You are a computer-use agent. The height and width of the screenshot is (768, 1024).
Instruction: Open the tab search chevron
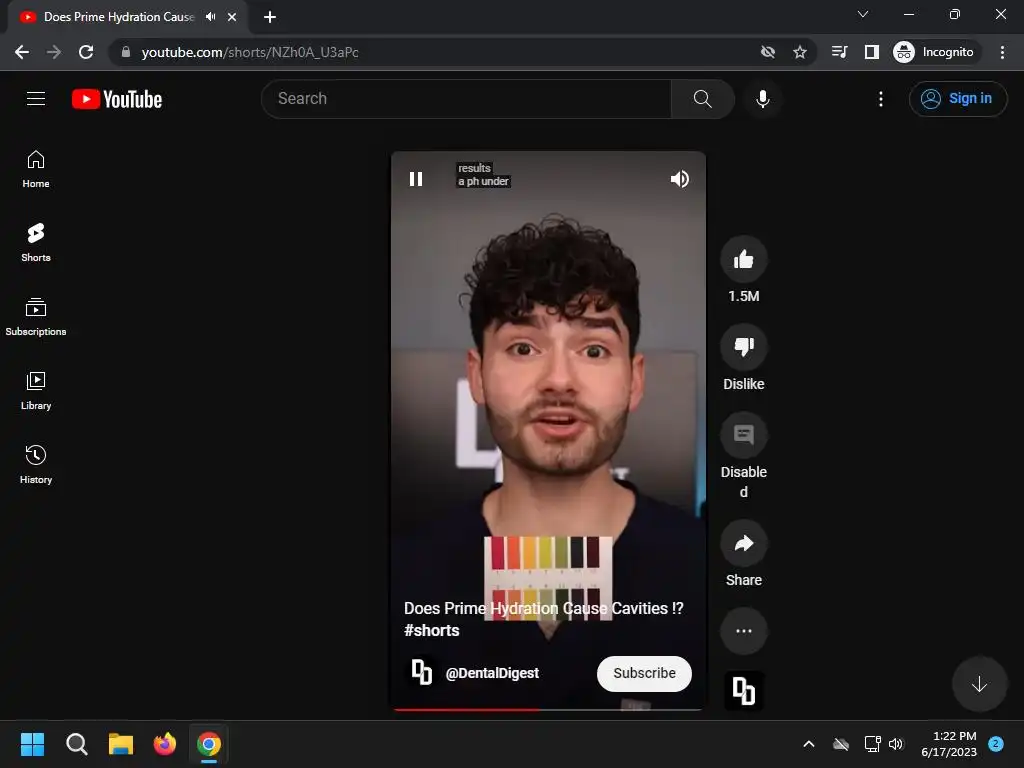tap(862, 14)
